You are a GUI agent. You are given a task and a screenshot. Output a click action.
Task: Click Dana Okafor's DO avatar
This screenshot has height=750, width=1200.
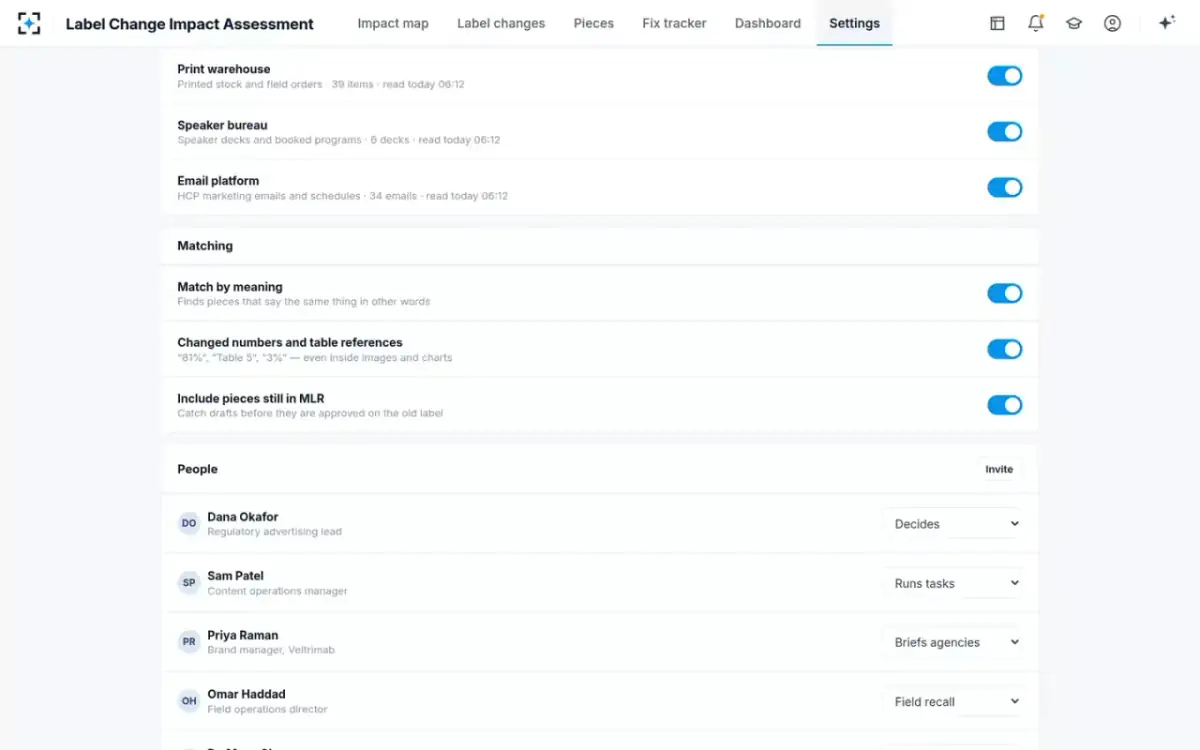point(189,524)
